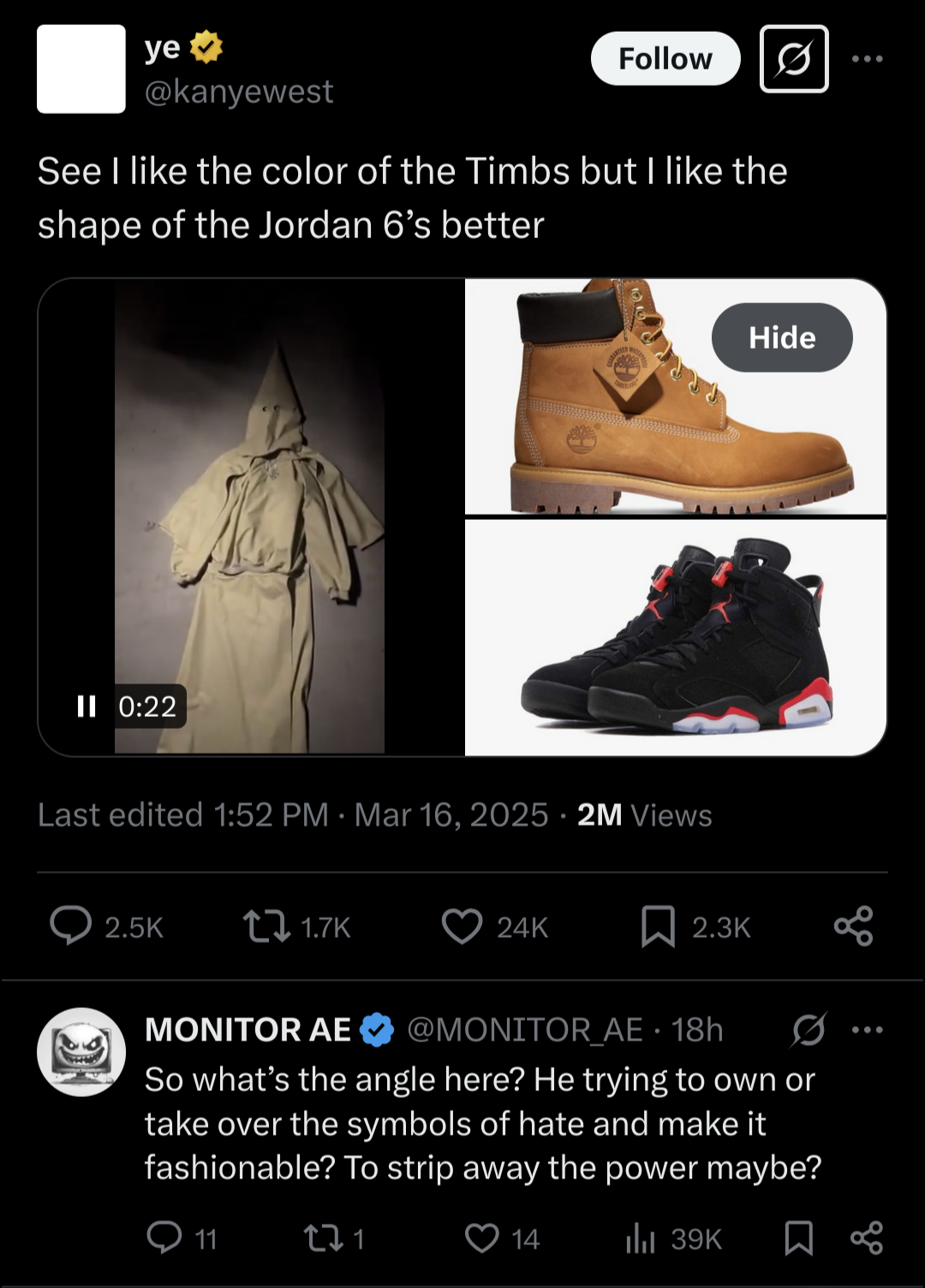Screen dimensions: 925x1288
Task: Reply to MONITOR AE's comment
Action: click(x=164, y=1237)
